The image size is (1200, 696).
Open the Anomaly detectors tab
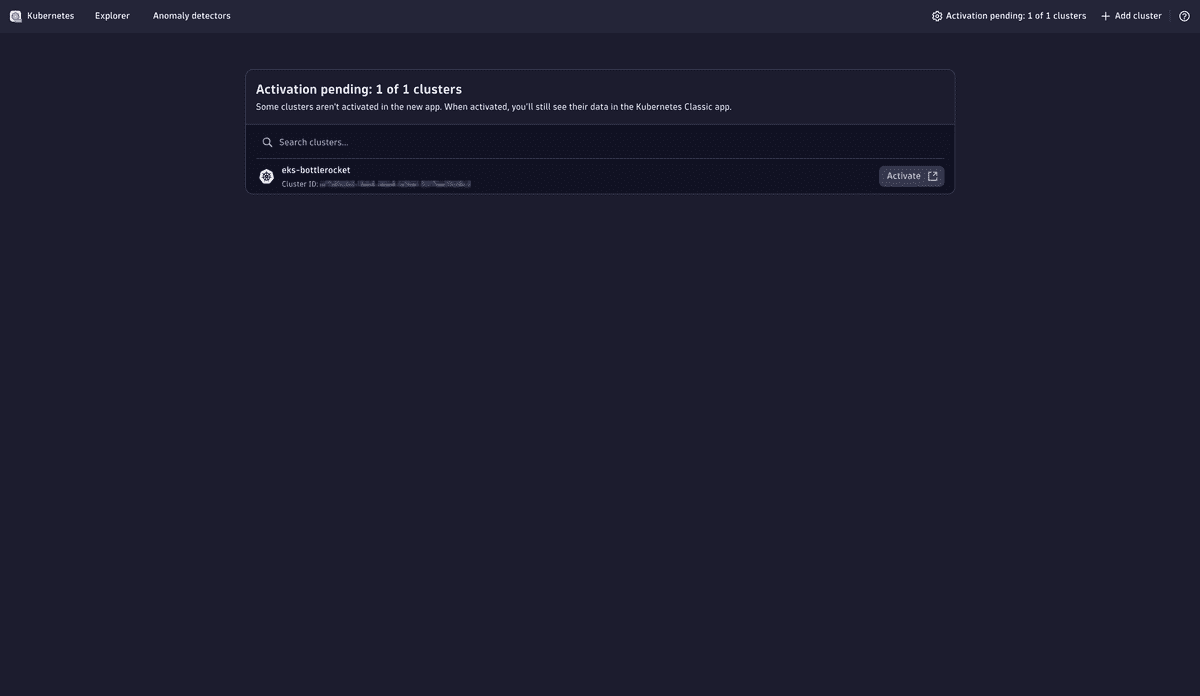[192, 16]
